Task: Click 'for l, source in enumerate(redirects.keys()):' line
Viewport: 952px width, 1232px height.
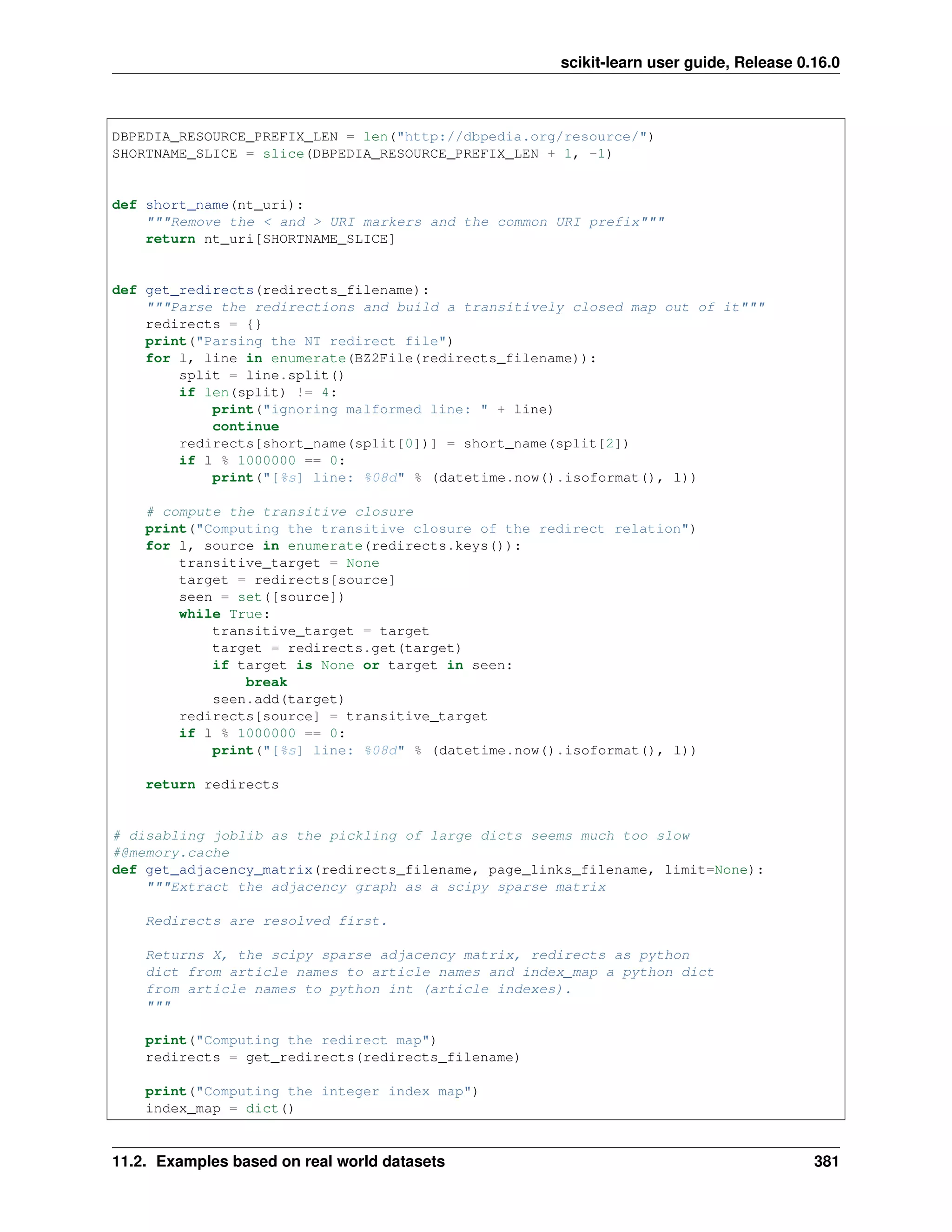Action: (333, 546)
